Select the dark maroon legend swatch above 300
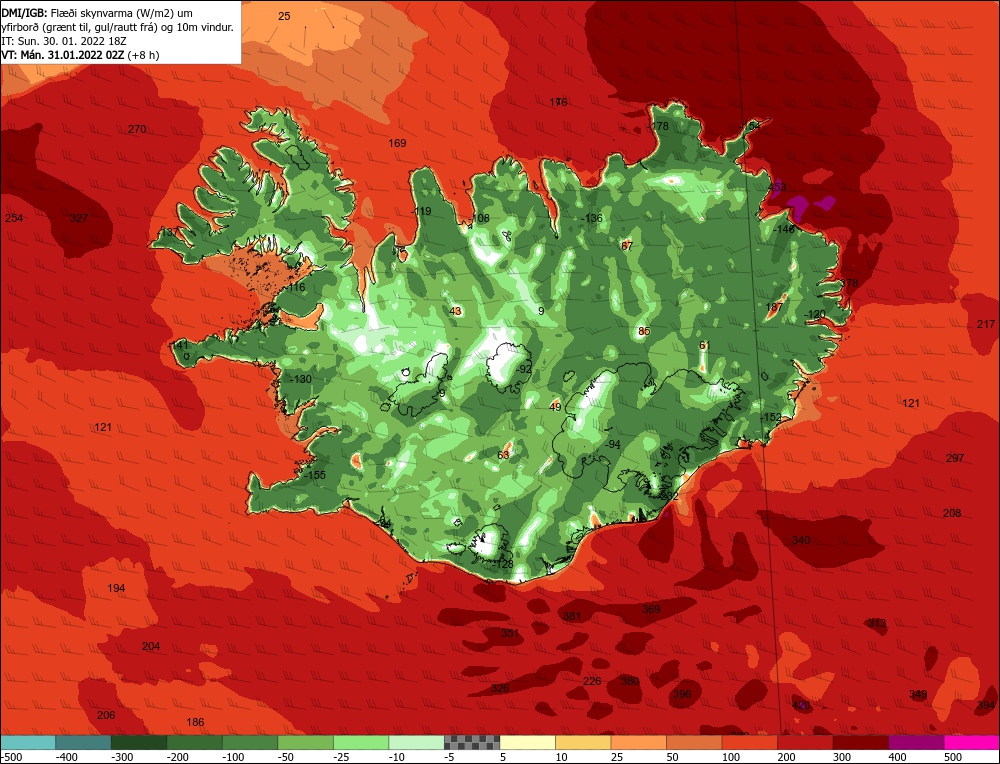Screen dimensions: 1000x764 click(861, 742)
